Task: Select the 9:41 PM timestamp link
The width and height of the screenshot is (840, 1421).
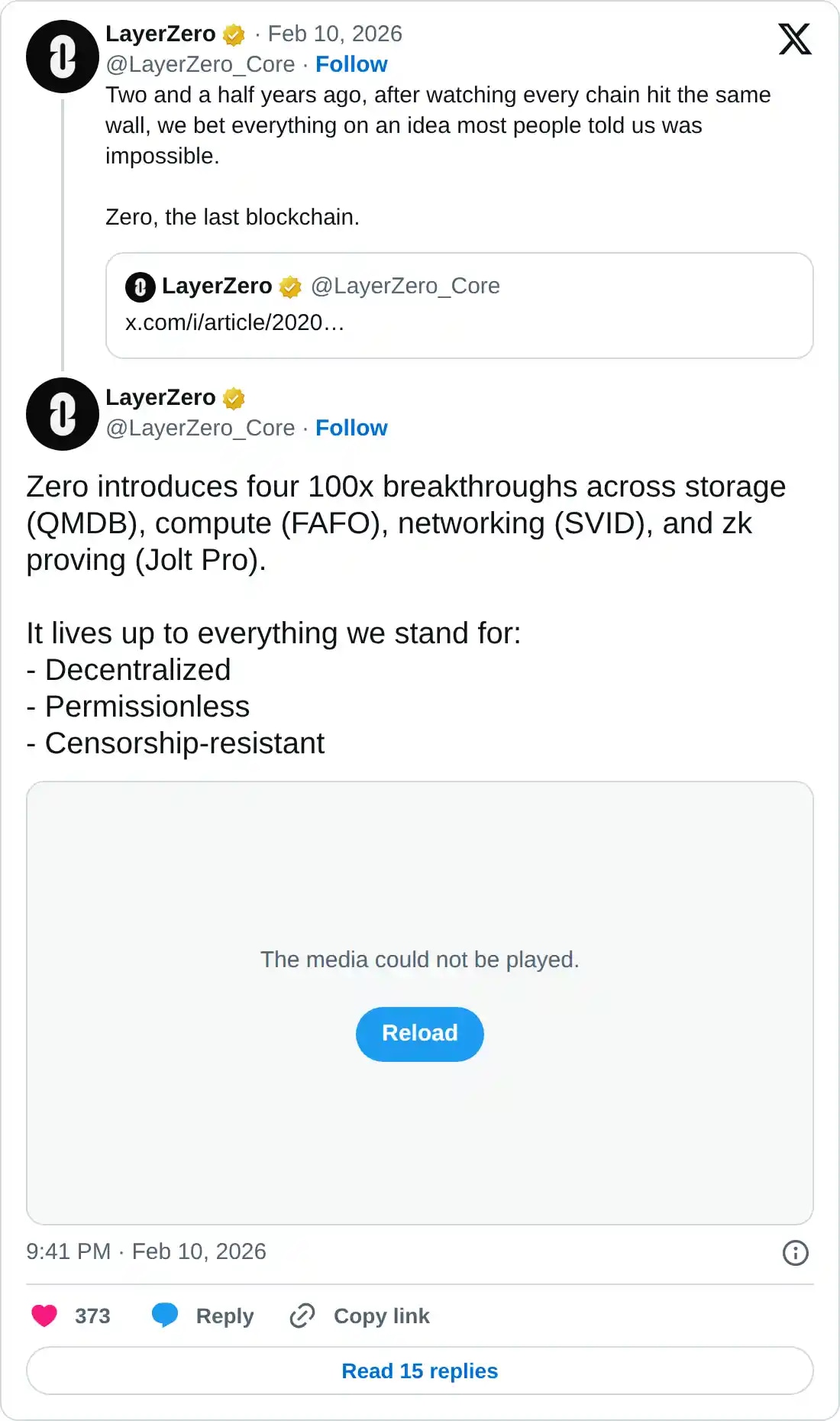Action: (x=70, y=1252)
